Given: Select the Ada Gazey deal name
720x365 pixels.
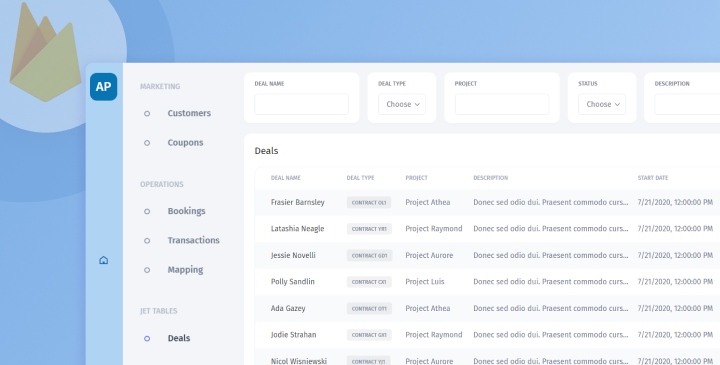Looking at the screenshot, I should click(x=288, y=308).
